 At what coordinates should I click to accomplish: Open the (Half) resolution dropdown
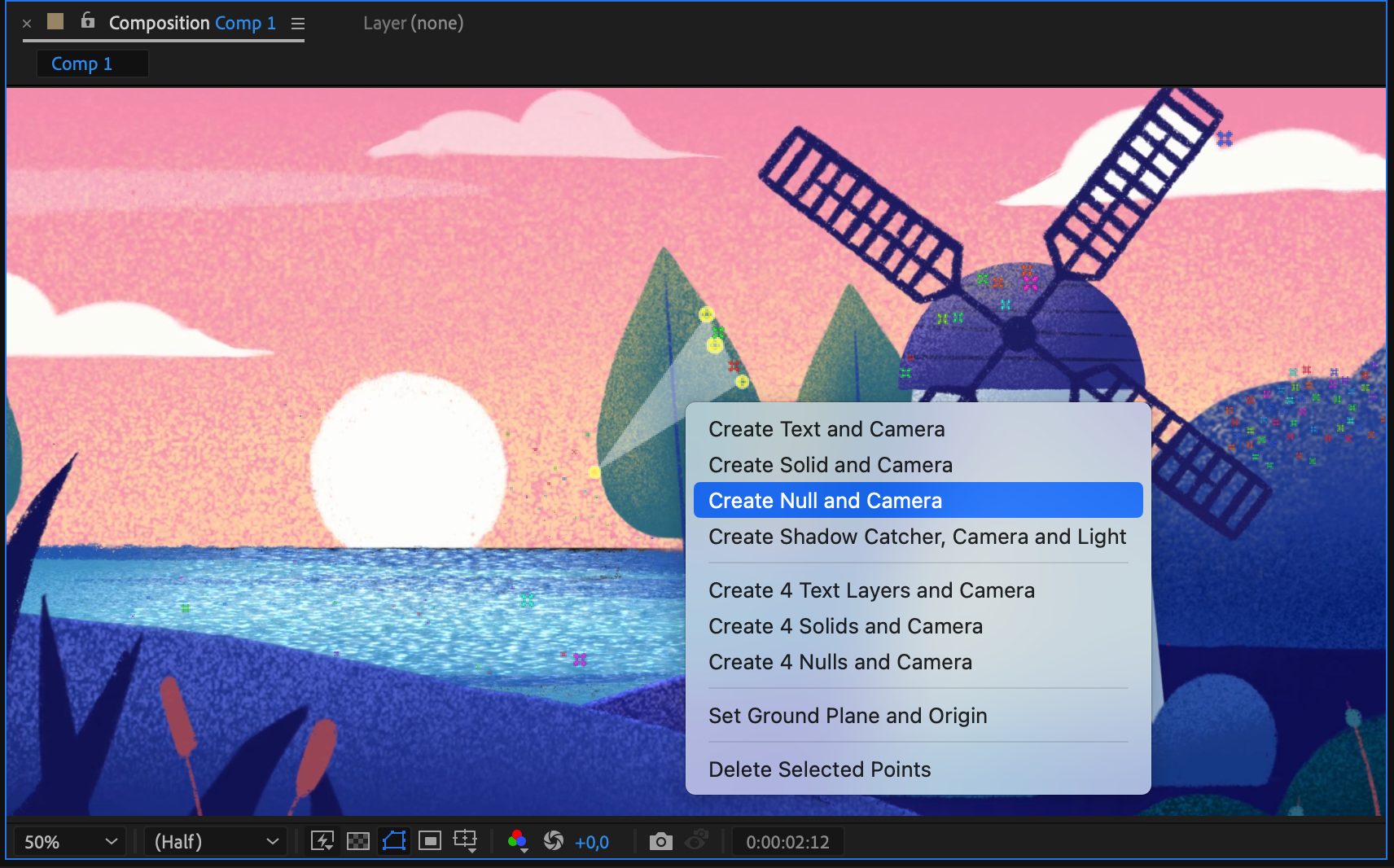tap(215, 842)
